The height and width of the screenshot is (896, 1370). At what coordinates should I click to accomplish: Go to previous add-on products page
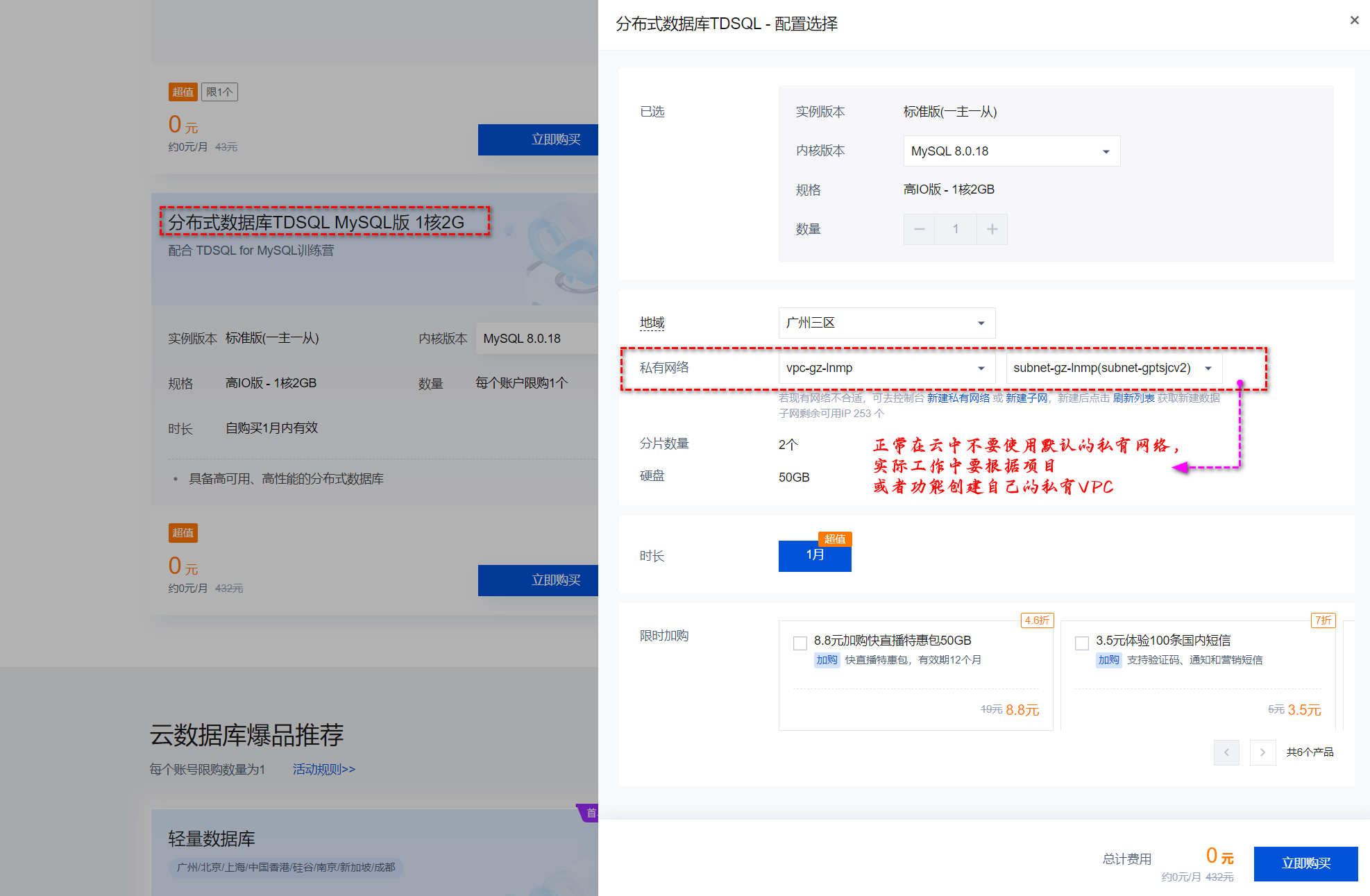pyautogui.click(x=1226, y=752)
